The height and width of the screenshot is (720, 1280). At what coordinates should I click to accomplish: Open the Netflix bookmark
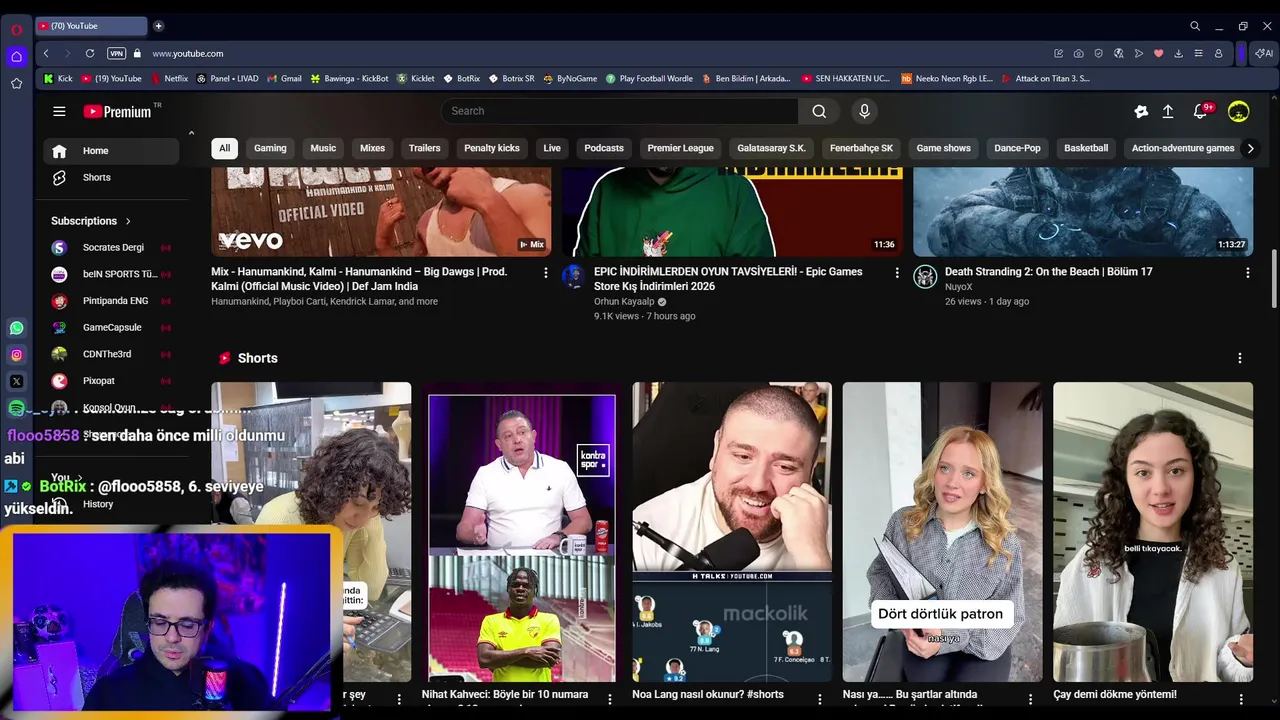click(x=168, y=78)
